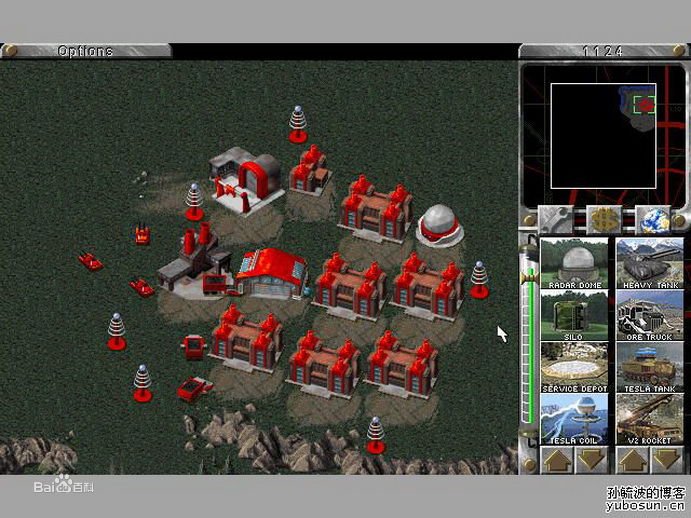Select the dome-shaped radar building on map
This screenshot has height=518, width=691.
[439, 224]
